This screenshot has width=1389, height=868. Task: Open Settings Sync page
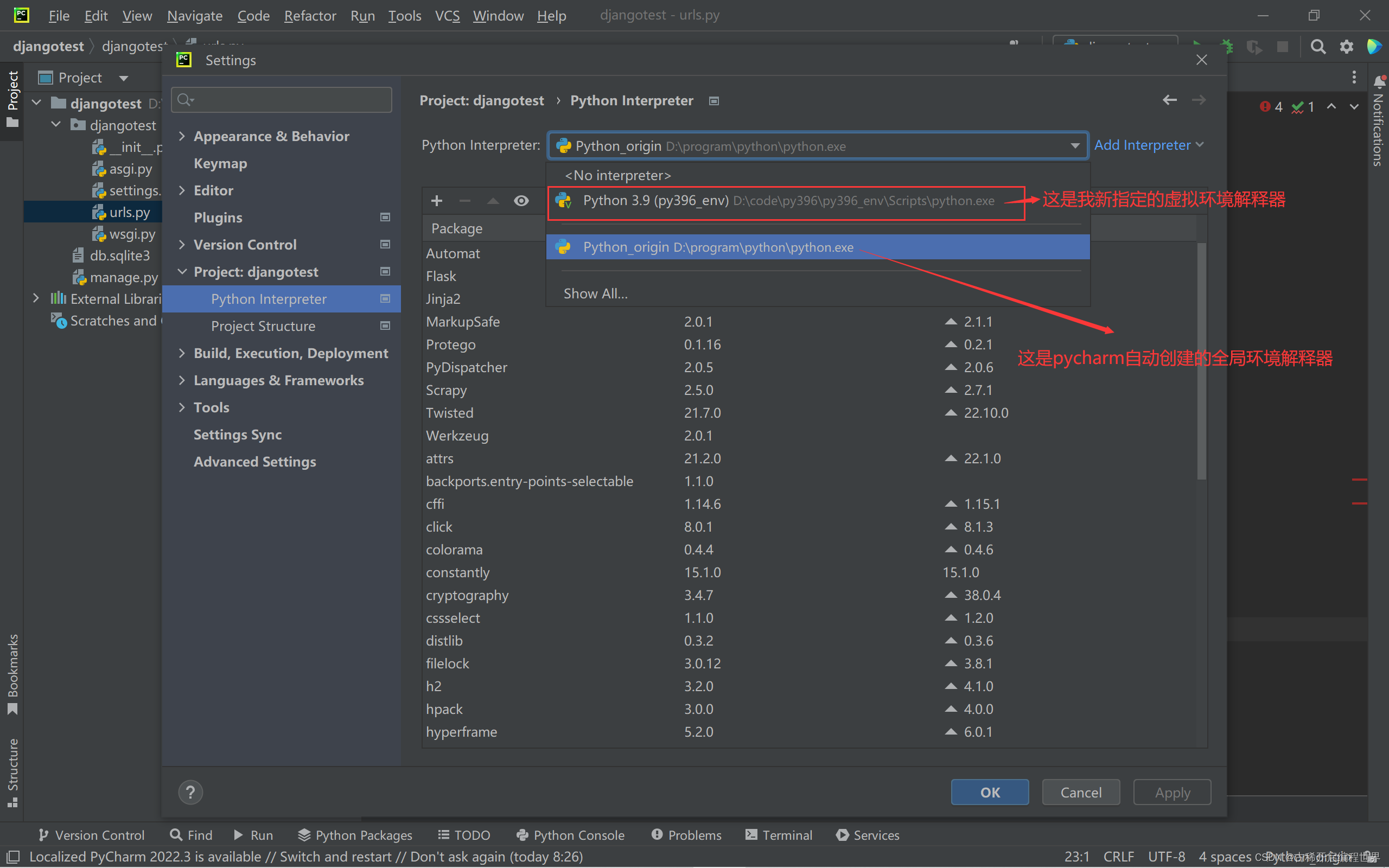coord(281,435)
